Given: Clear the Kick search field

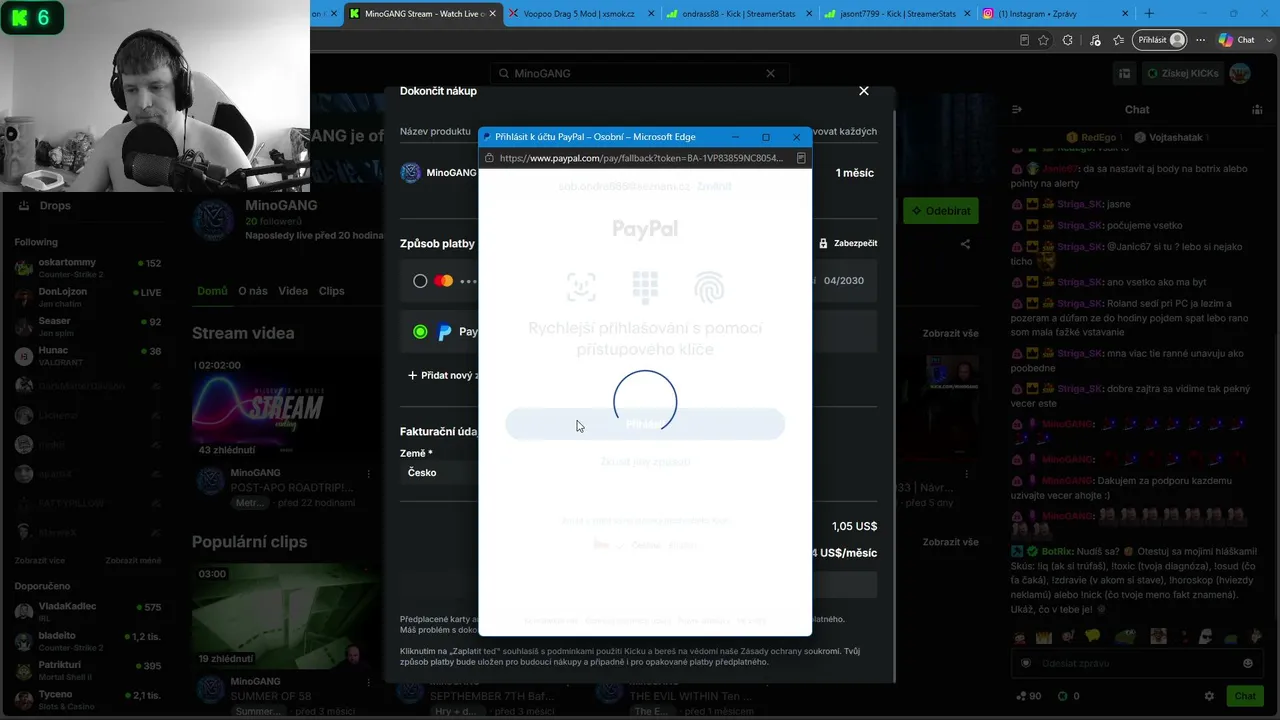Looking at the screenshot, I should click(x=770, y=73).
